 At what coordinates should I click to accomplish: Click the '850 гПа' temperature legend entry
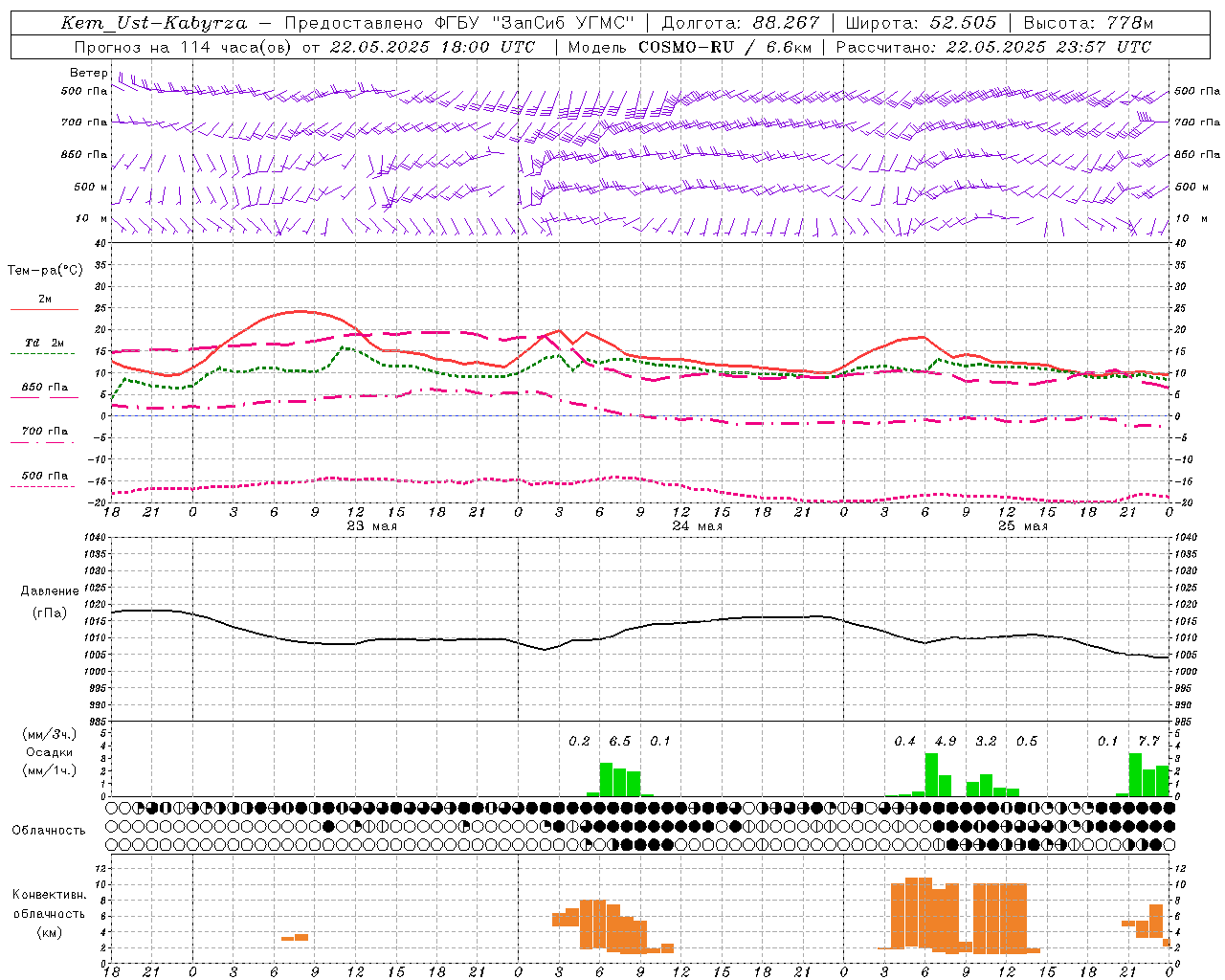pyautogui.click(x=45, y=388)
